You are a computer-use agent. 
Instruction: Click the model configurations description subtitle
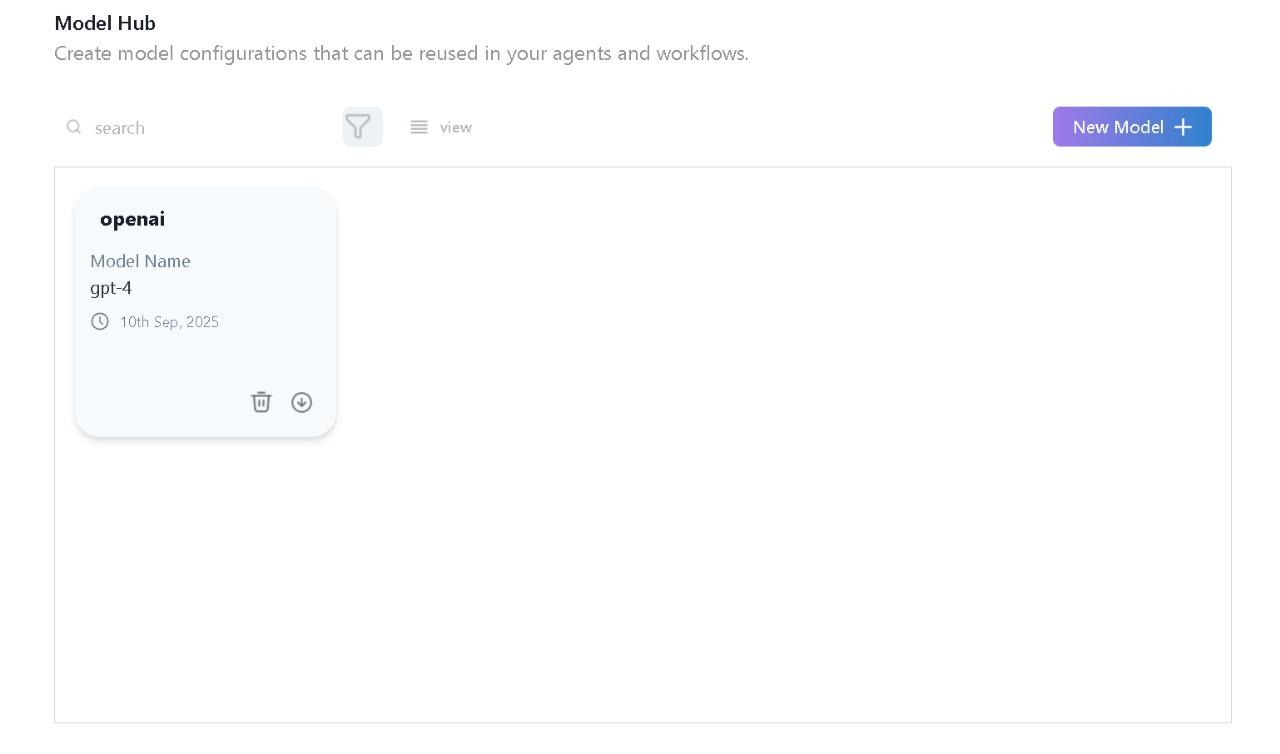pyautogui.click(x=401, y=53)
